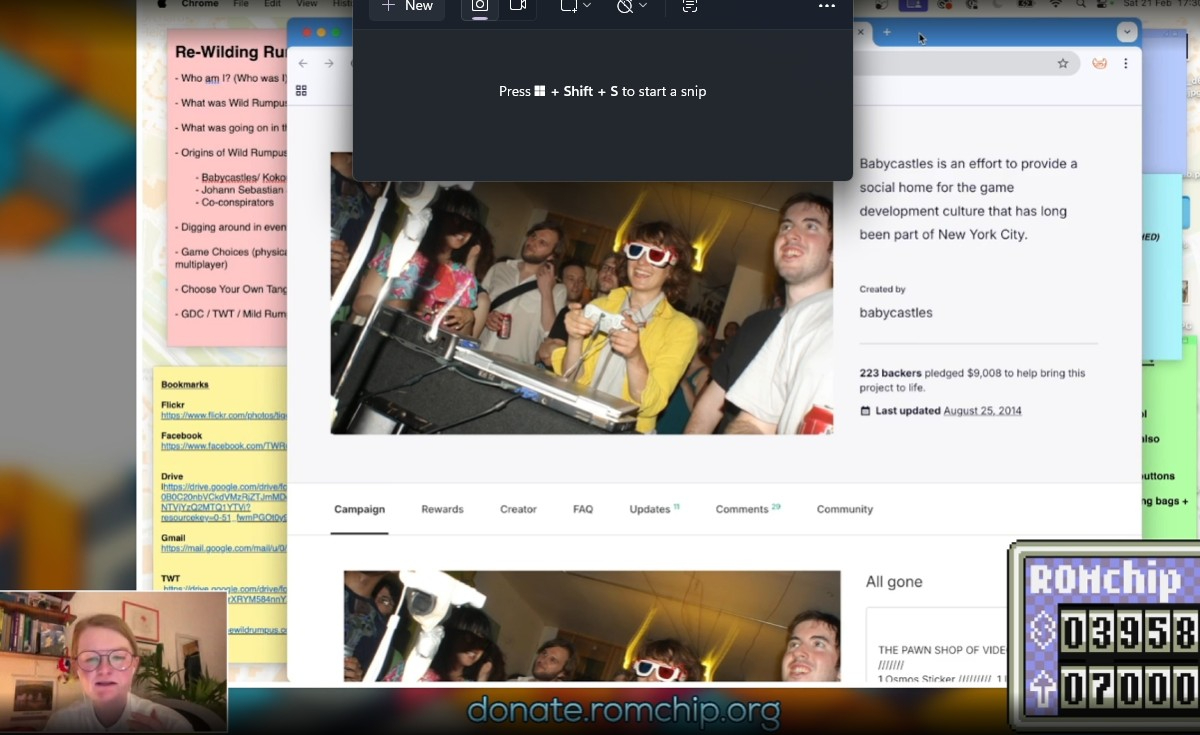Expand the snip delay timer dropdown
The height and width of the screenshot is (735, 1200).
pos(632,6)
